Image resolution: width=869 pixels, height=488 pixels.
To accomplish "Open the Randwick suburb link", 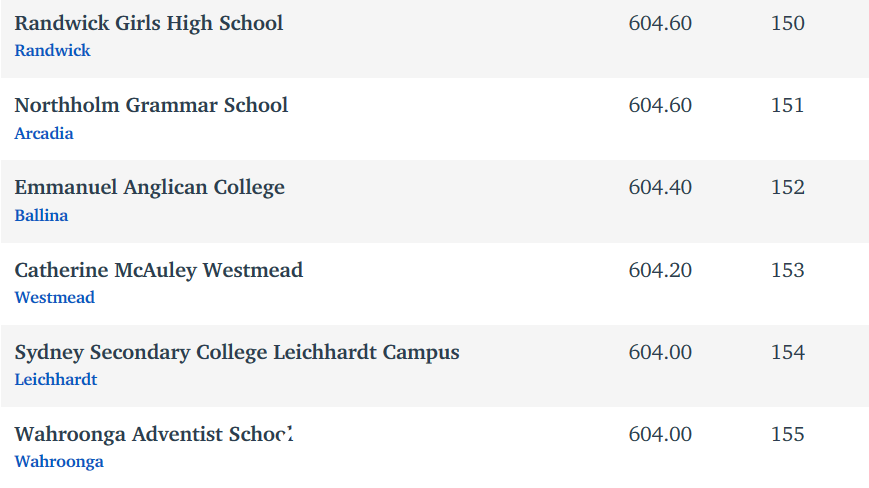I will pos(52,50).
